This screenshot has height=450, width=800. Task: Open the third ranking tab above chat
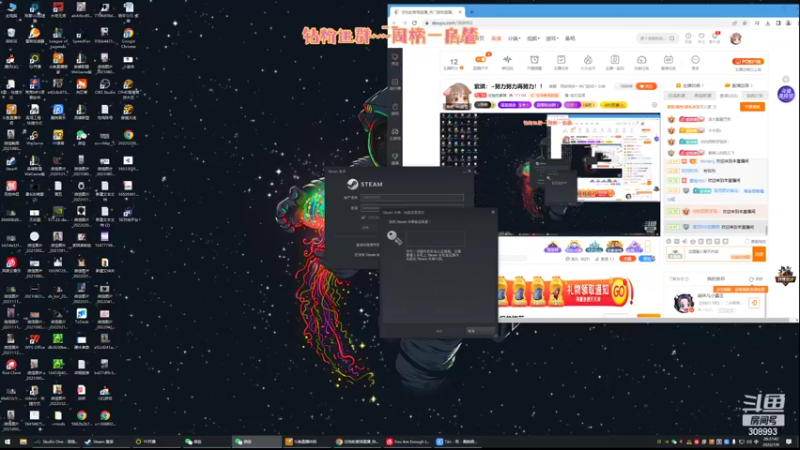point(729,95)
